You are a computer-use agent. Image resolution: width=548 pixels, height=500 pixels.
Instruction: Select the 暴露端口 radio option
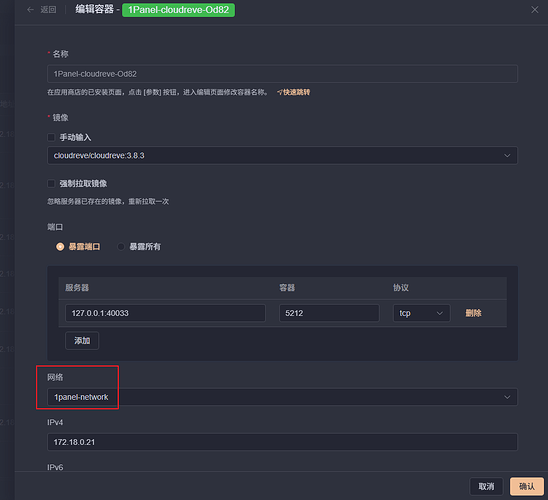(60, 247)
